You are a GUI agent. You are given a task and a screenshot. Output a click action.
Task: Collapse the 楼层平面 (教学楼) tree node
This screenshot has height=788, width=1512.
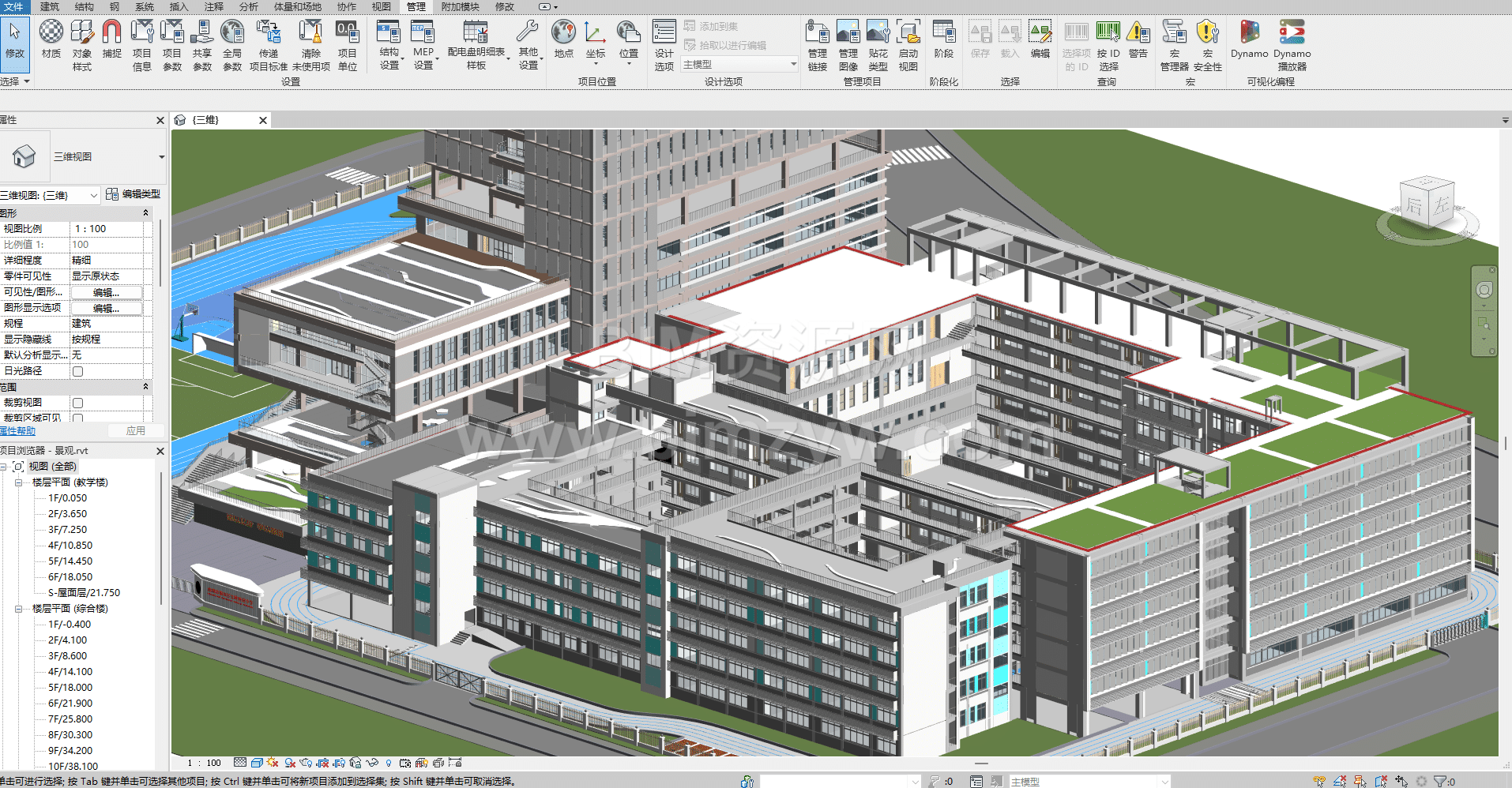pos(18,482)
